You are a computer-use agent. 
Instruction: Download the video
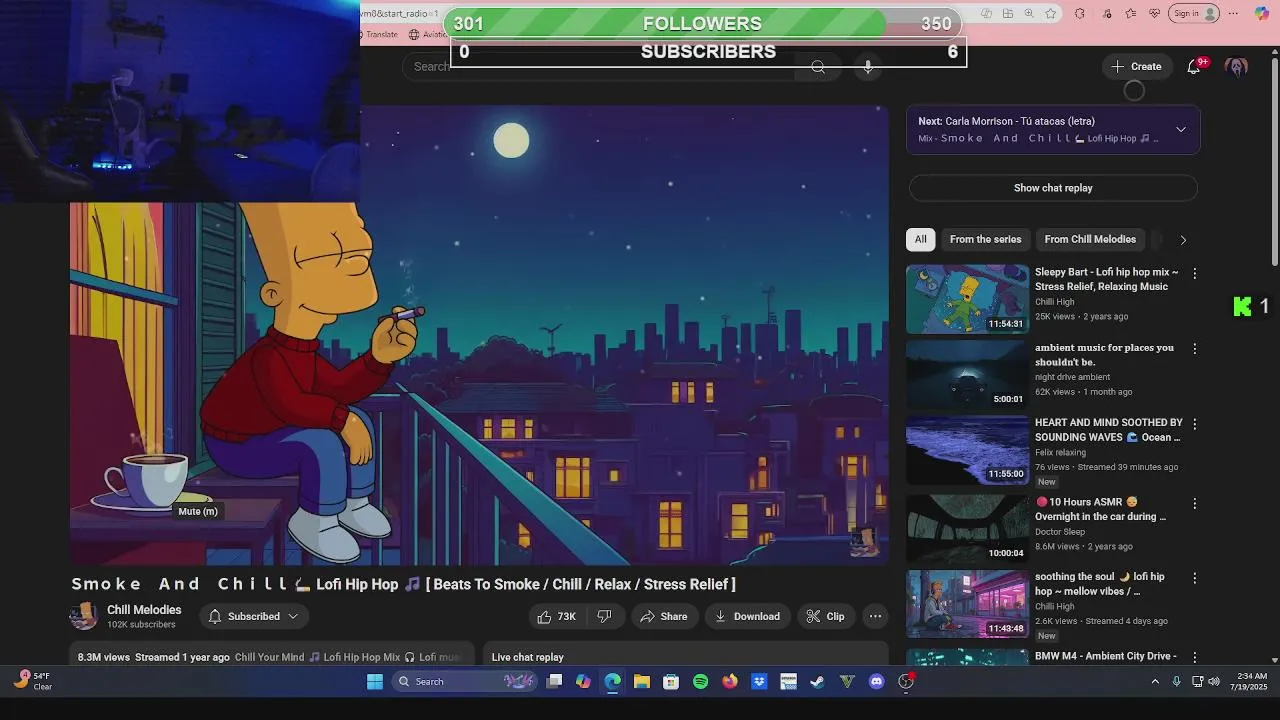click(x=747, y=616)
